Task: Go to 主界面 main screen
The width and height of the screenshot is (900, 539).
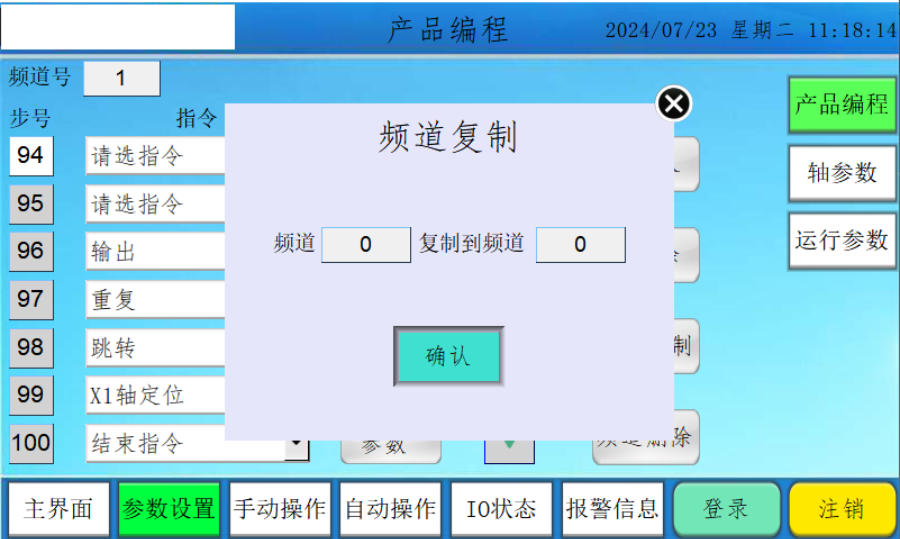Action: tap(58, 509)
